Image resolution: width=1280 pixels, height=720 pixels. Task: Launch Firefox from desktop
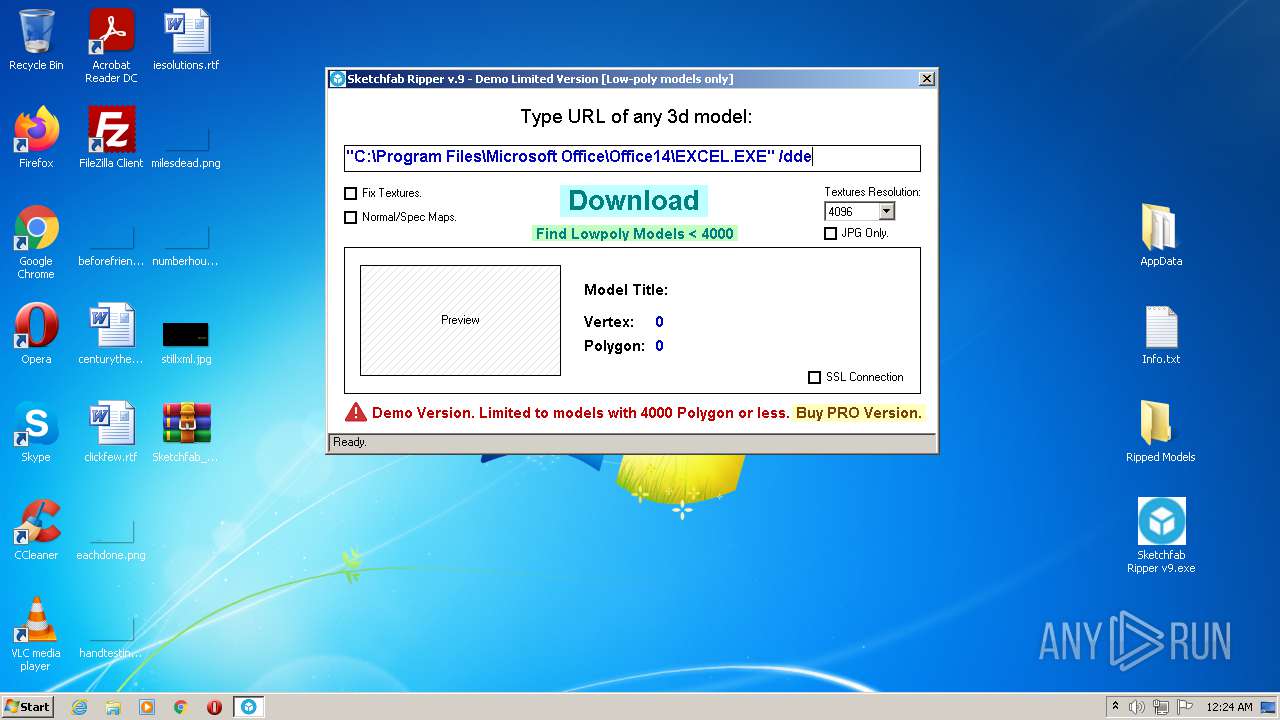(36, 138)
